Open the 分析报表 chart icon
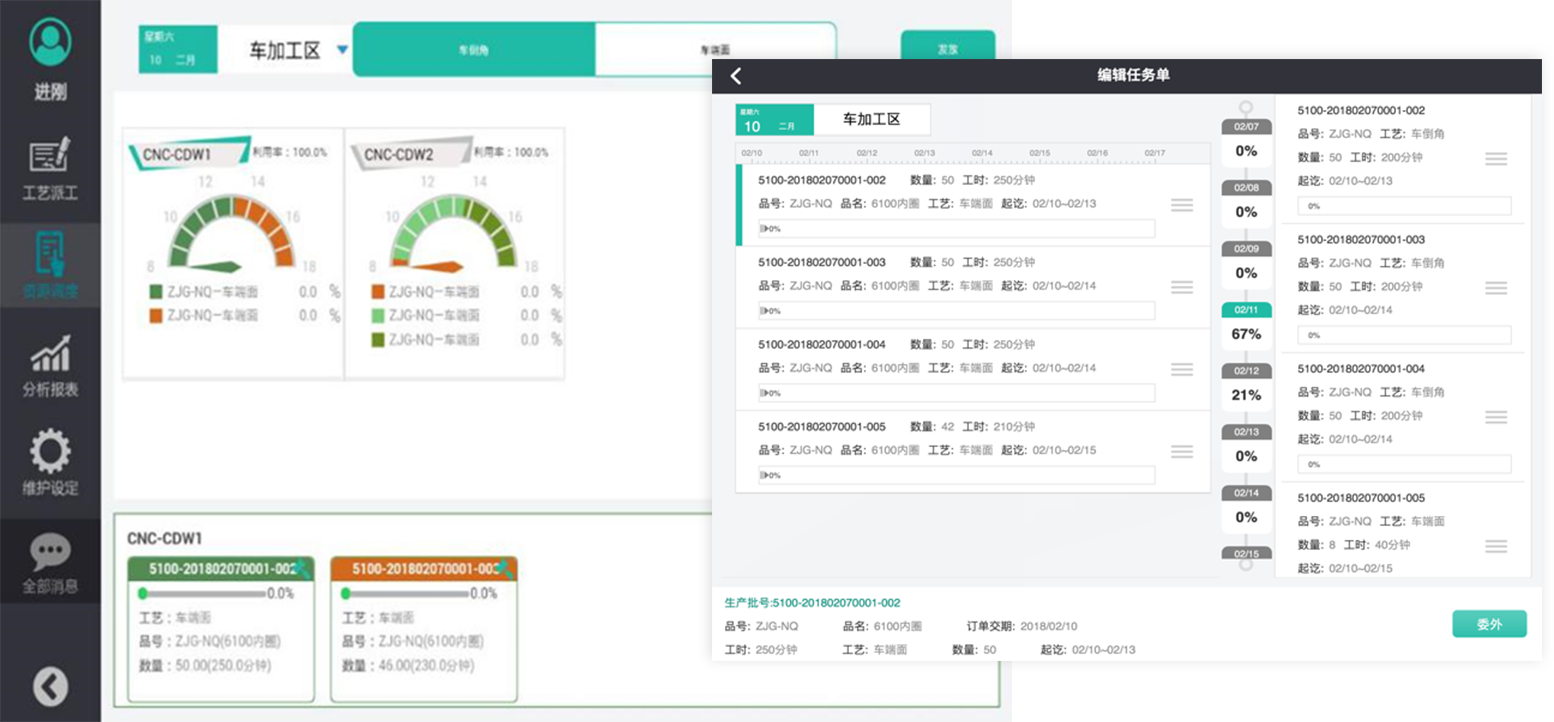This screenshot has width=1554, height=722. tap(50, 355)
